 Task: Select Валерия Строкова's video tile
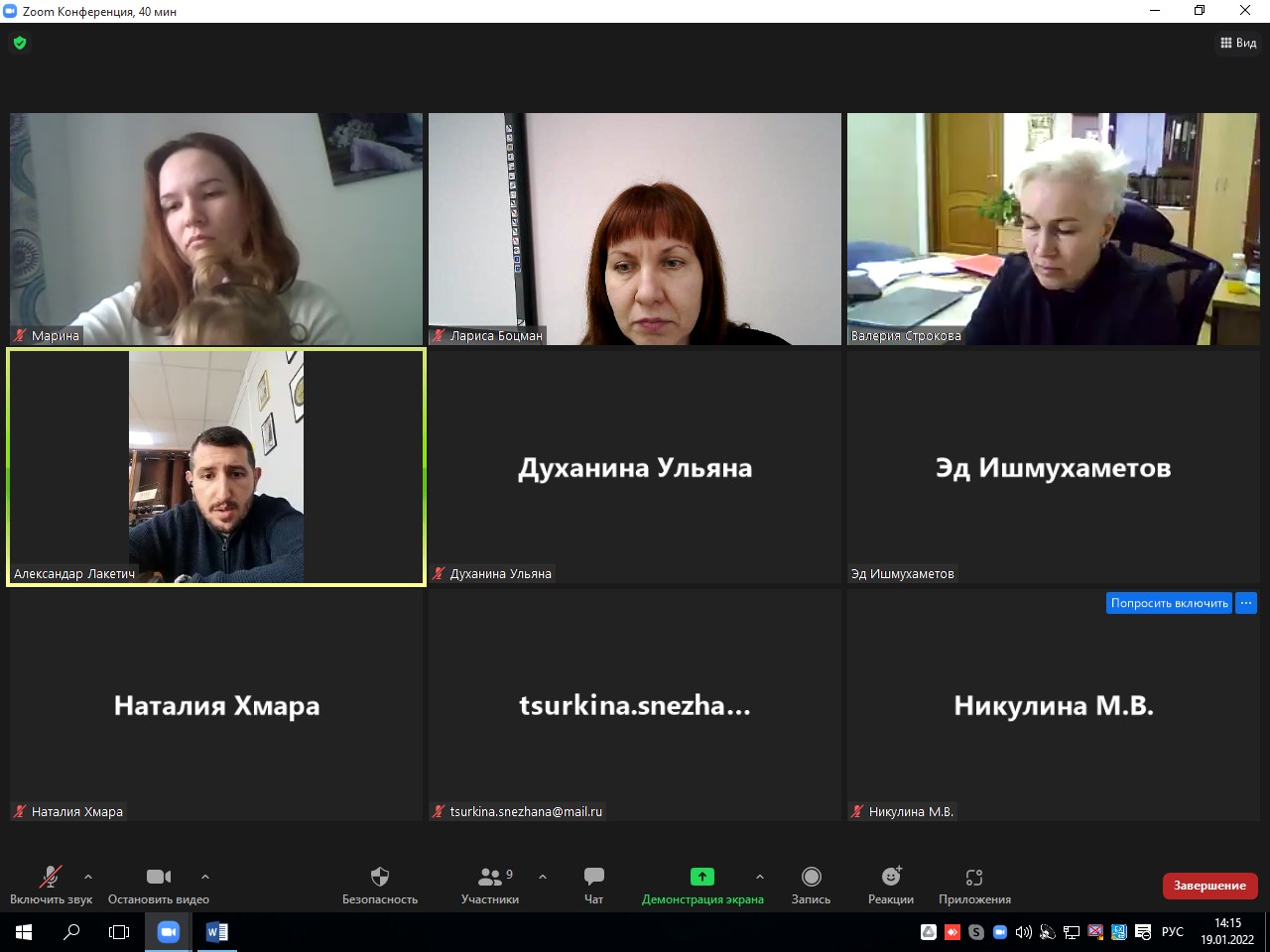click(1054, 229)
